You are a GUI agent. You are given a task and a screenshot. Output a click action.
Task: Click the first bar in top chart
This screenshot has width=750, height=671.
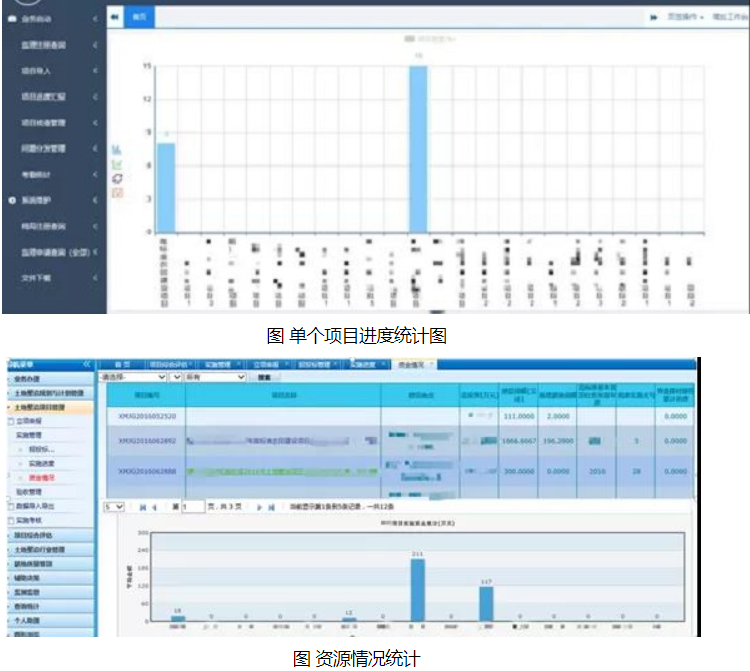pos(166,187)
